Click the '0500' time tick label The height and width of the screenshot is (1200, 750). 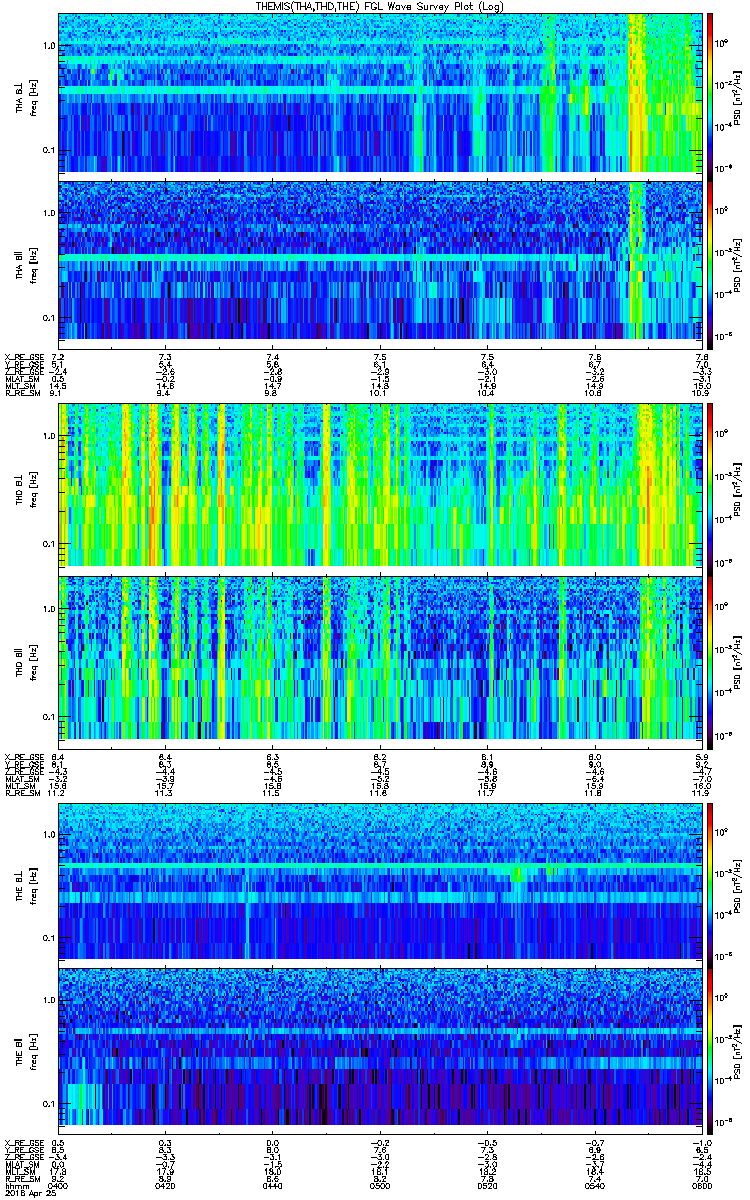click(x=380, y=1184)
